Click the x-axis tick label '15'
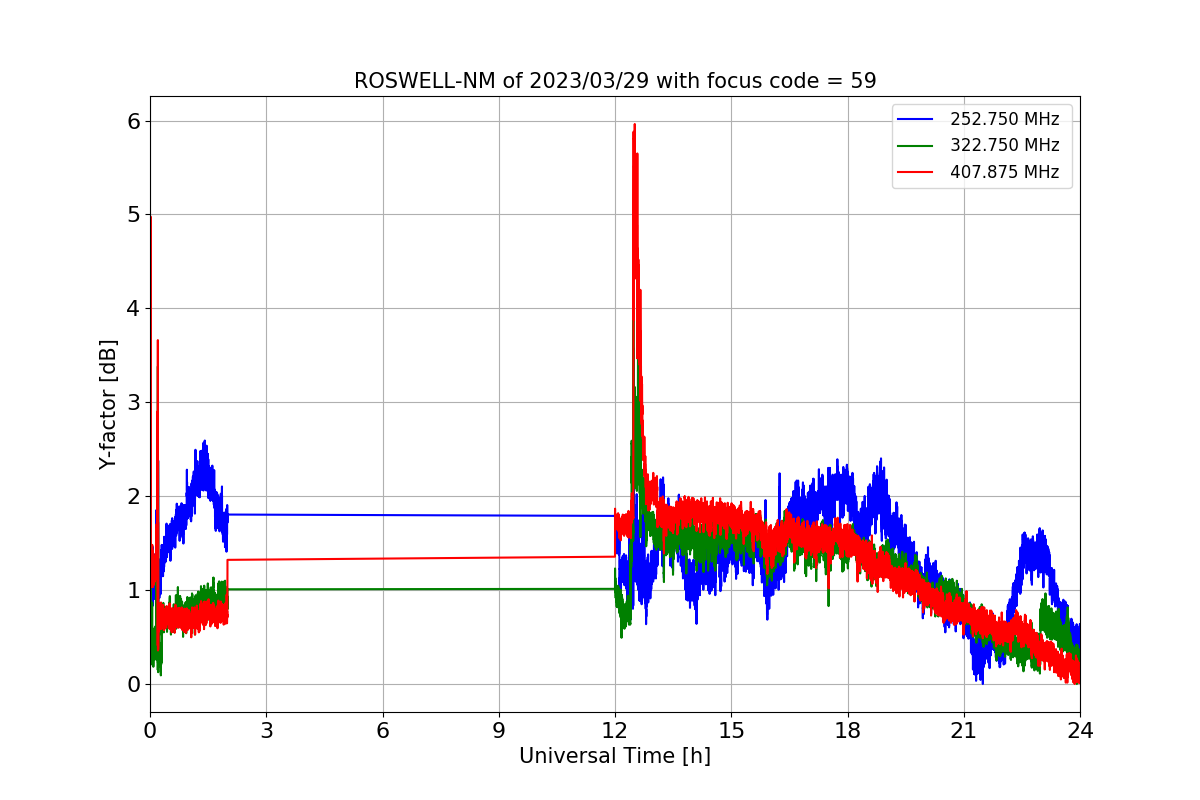This screenshot has height=800, width=1200. (731, 731)
